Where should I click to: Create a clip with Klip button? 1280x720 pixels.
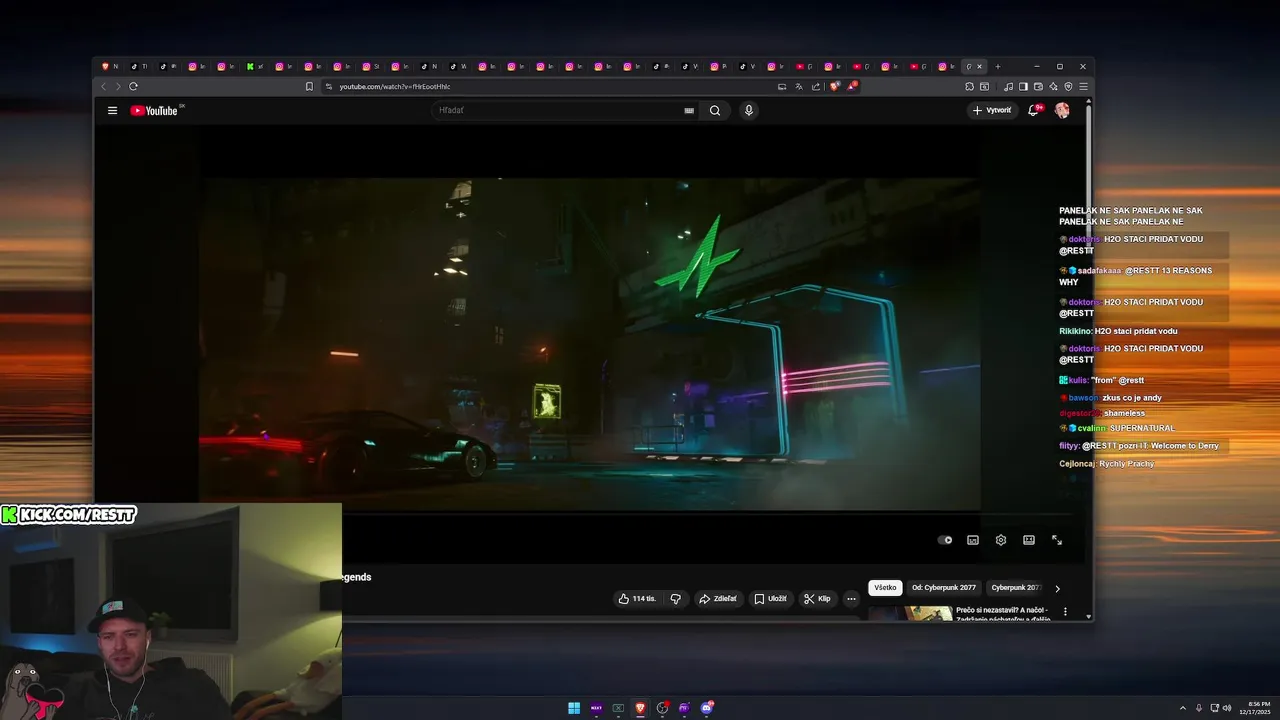tap(817, 599)
